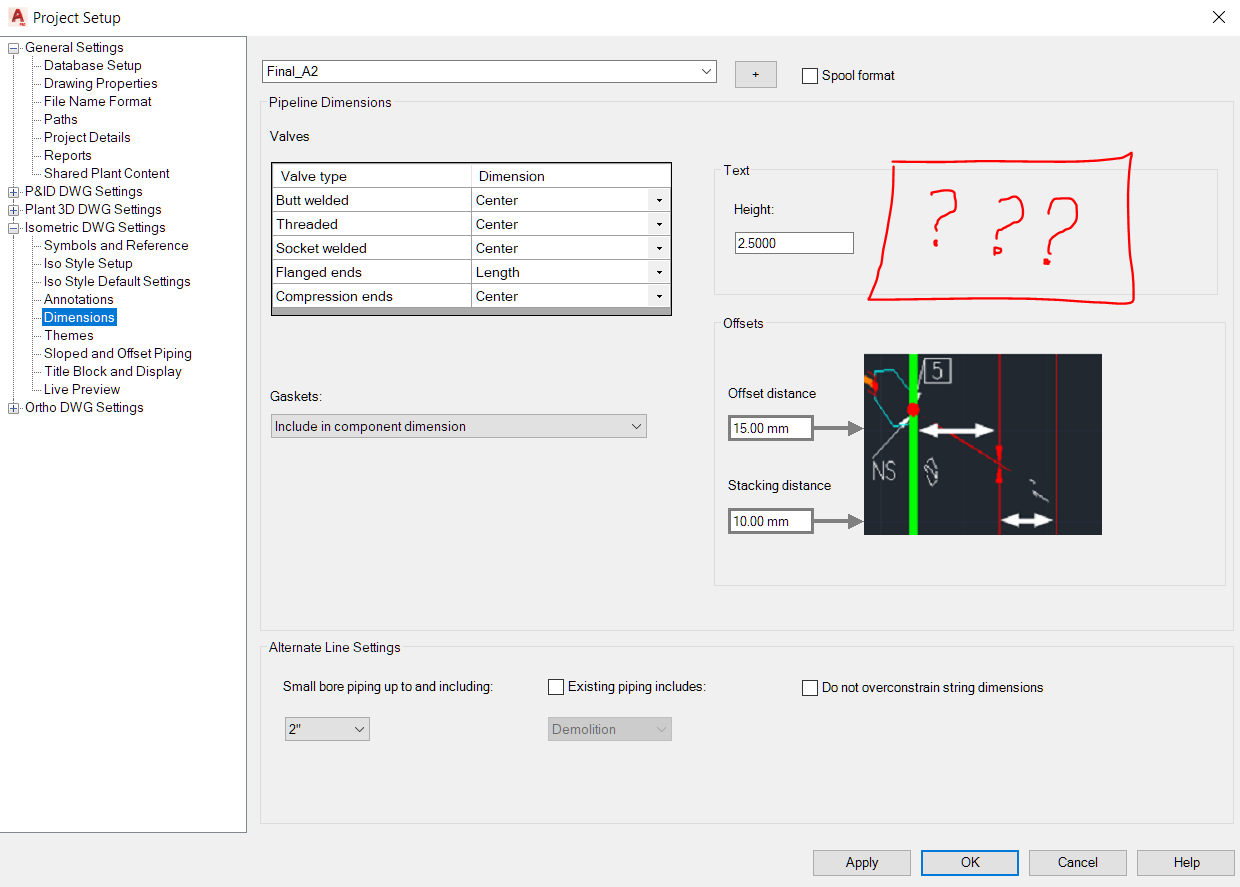1240x887 pixels.
Task: Open Help from the dialog
Action: 1185,862
